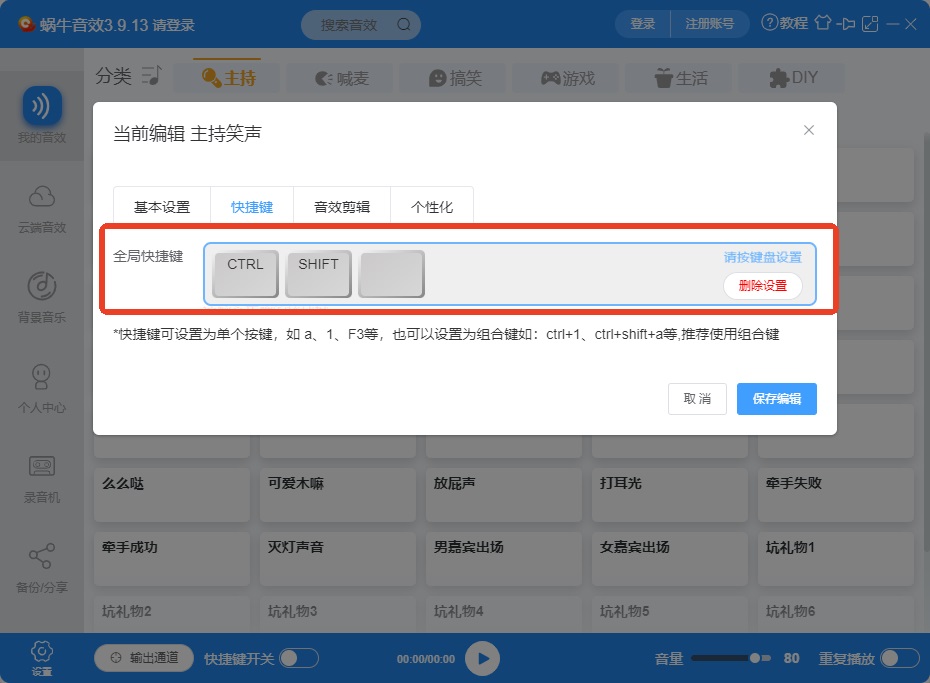Open 设置 gear icon at bottom left

click(x=42, y=652)
